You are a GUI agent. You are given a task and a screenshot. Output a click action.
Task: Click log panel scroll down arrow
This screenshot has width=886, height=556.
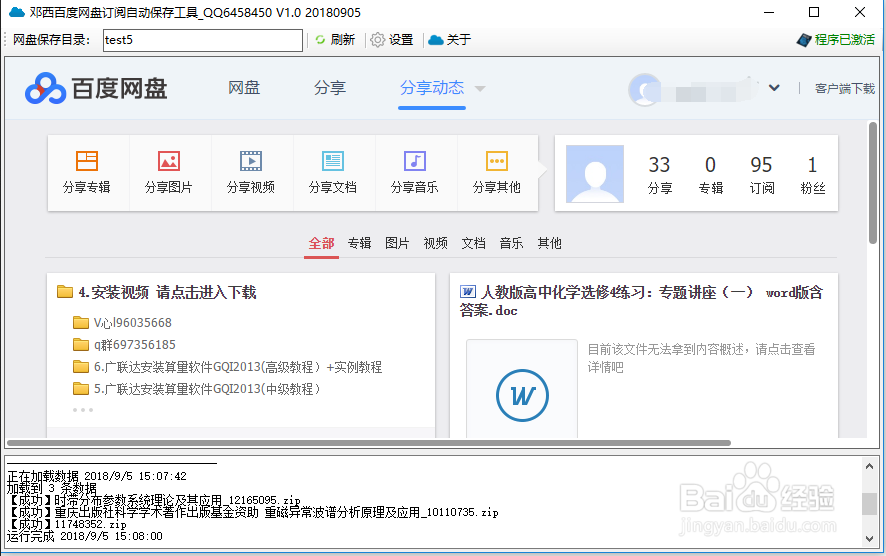coord(869,538)
